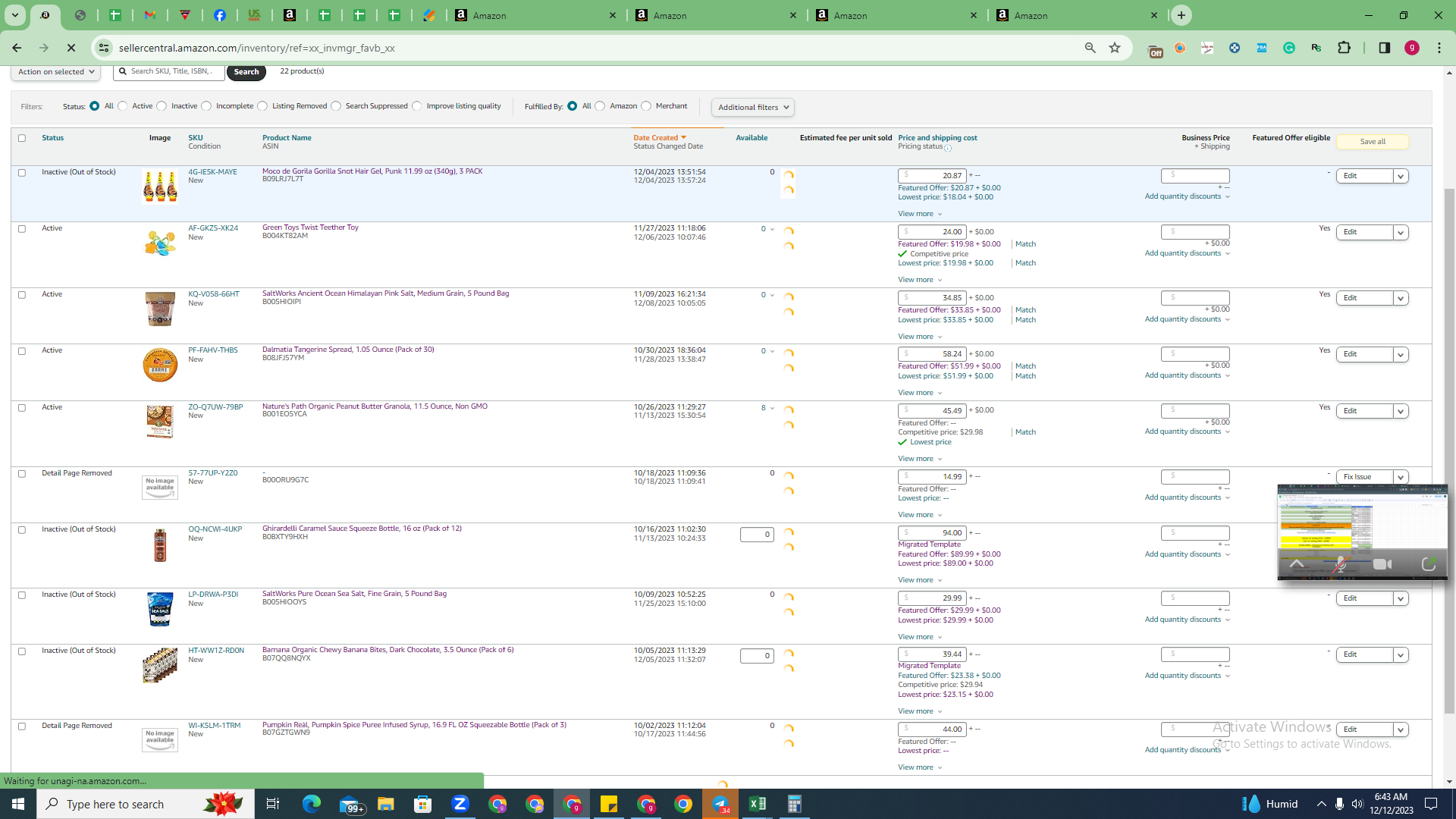1456x819 pixels.
Task: Sort by the Date Created column
Action: pos(659,138)
